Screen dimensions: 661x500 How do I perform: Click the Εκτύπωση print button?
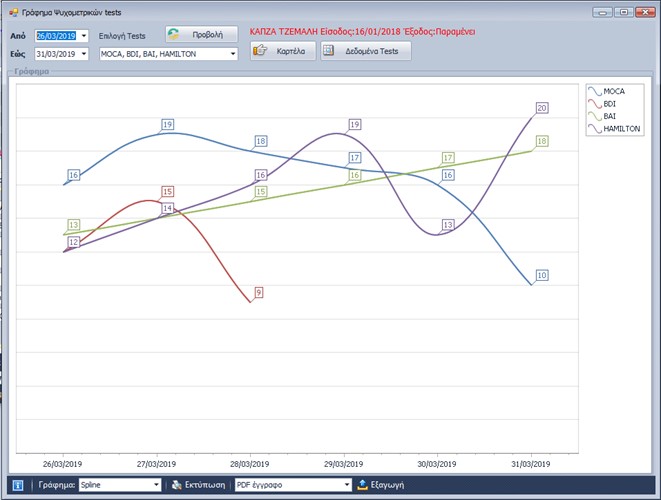coord(199,485)
